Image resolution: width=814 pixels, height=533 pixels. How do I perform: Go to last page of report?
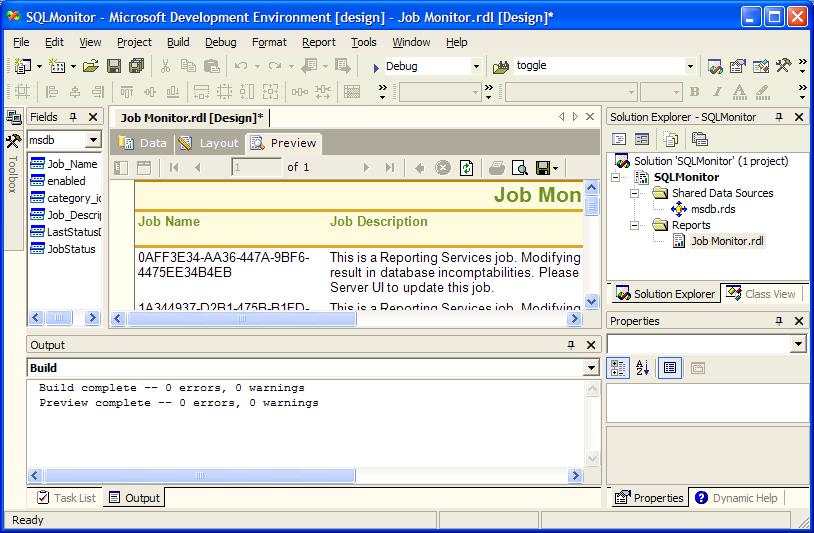click(389, 167)
